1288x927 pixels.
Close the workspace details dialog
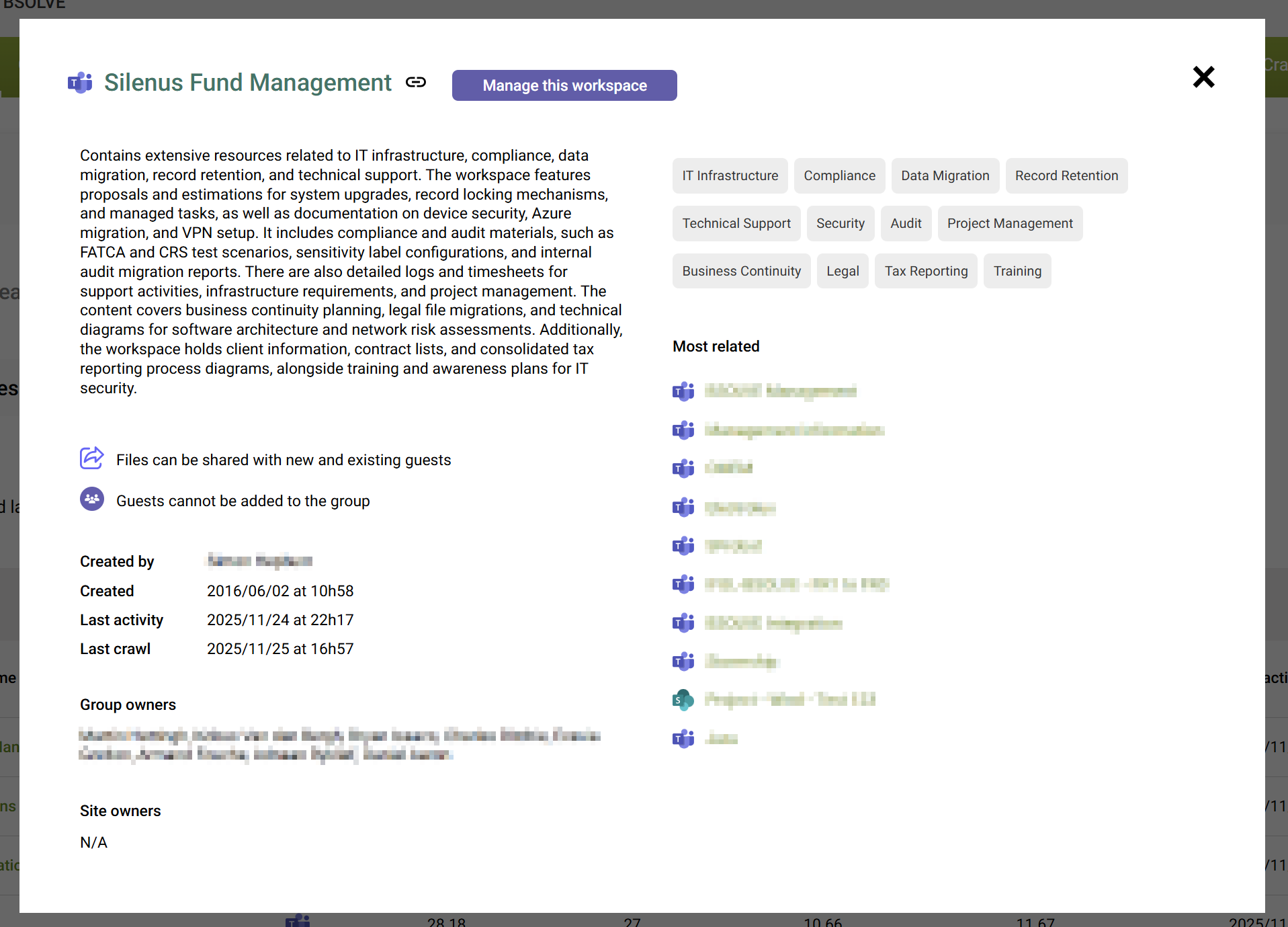pyautogui.click(x=1203, y=77)
